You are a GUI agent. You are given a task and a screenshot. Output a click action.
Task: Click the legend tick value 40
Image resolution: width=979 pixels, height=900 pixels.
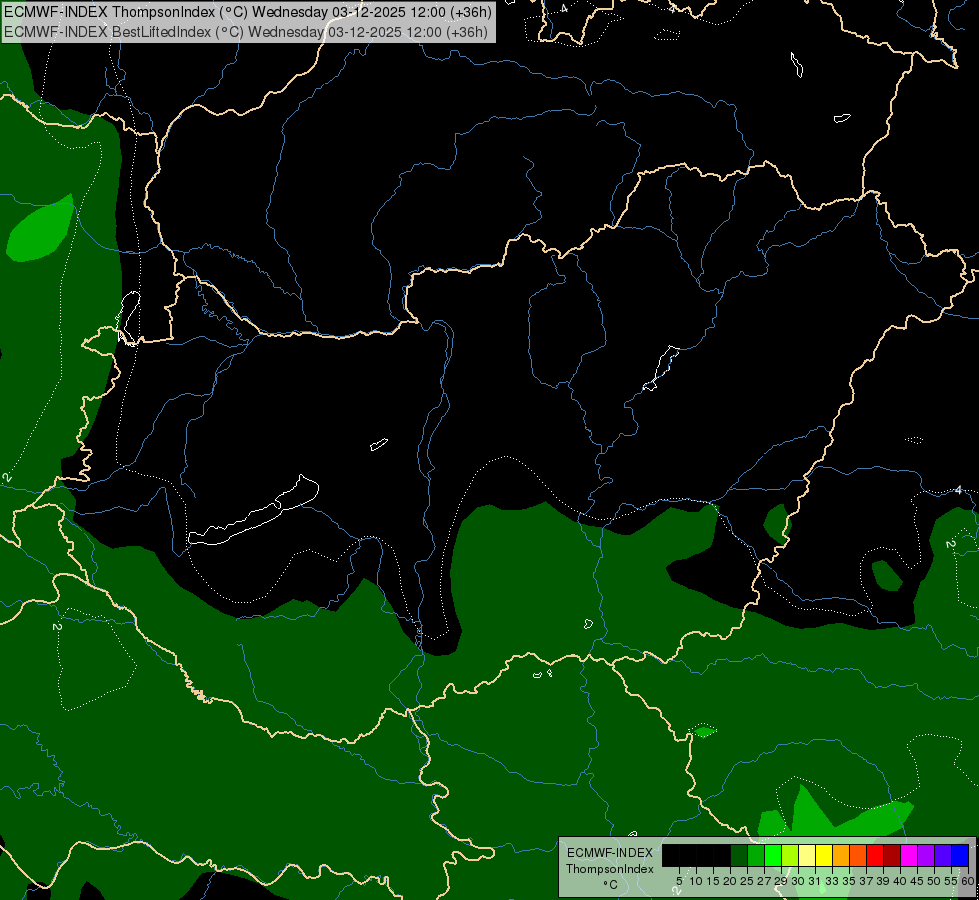coord(900,881)
